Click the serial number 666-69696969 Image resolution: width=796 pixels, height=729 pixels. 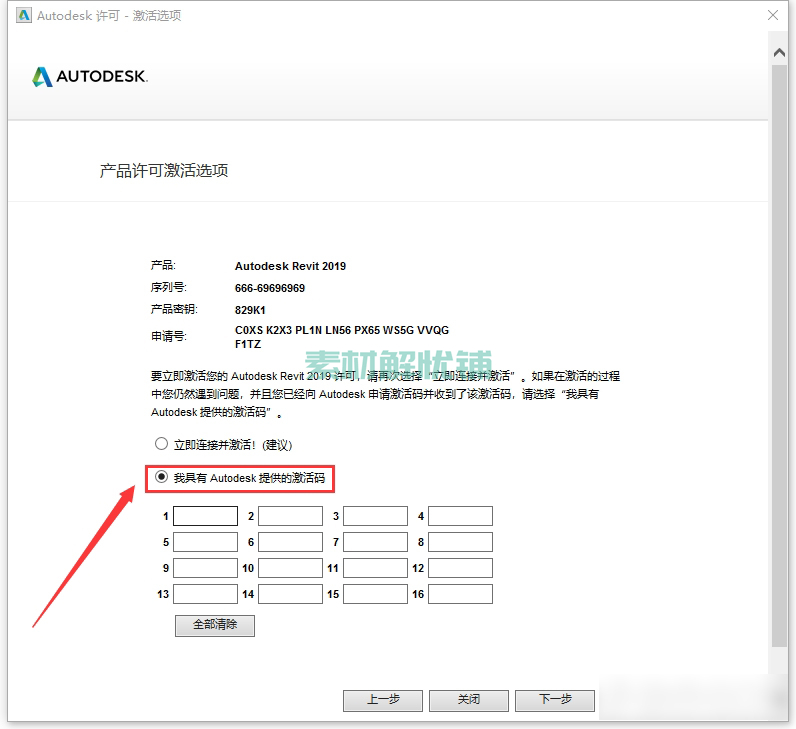tap(270, 288)
